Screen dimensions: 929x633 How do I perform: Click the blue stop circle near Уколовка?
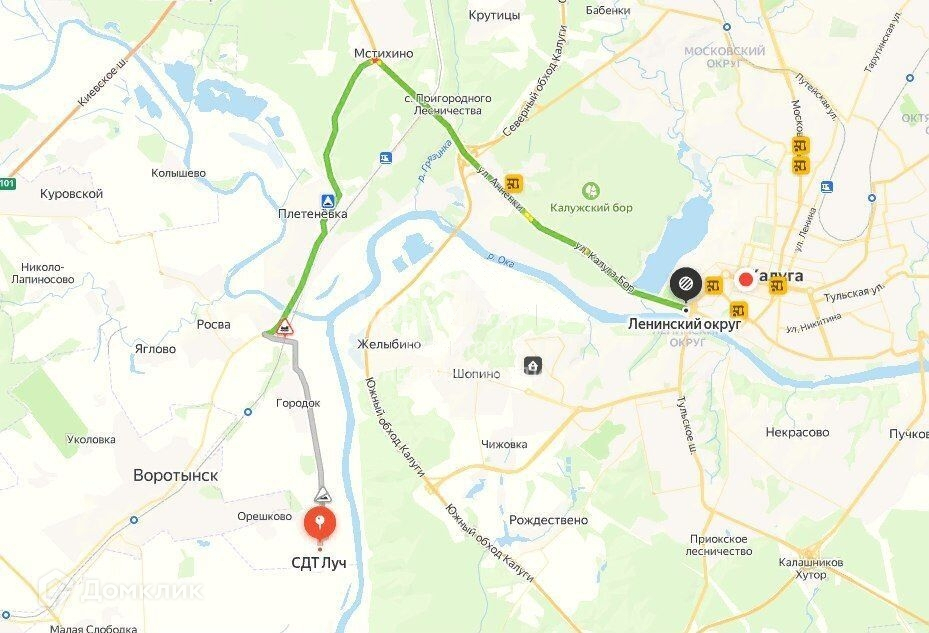tap(248, 412)
